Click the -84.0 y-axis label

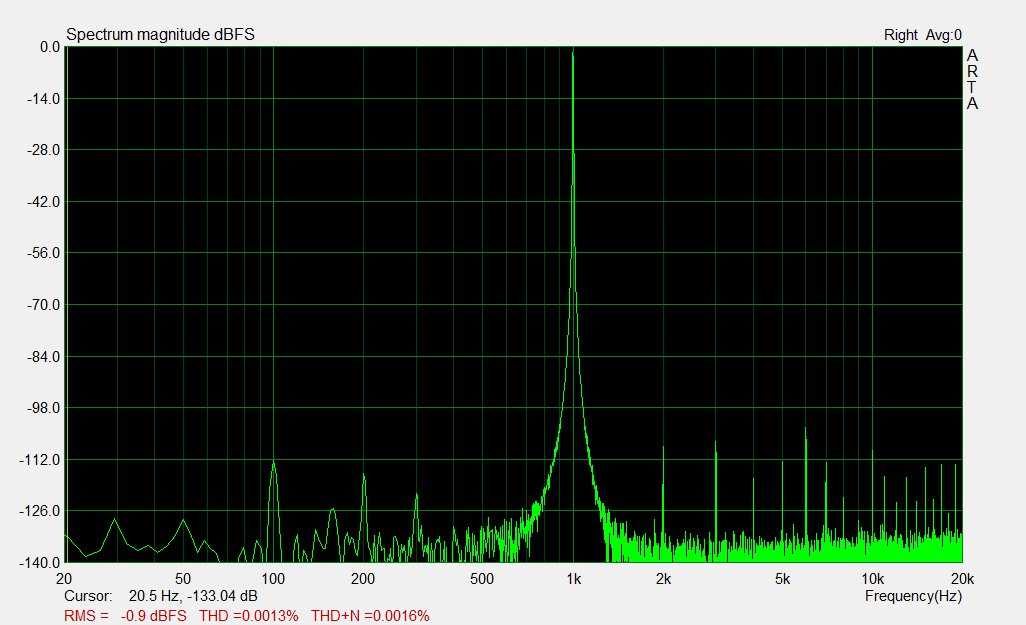point(43,357)
